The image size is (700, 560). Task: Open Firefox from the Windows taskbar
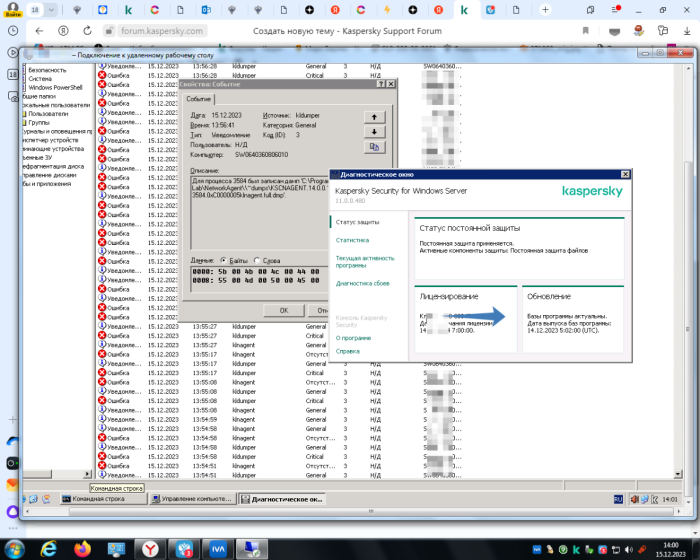click(82, 549)
